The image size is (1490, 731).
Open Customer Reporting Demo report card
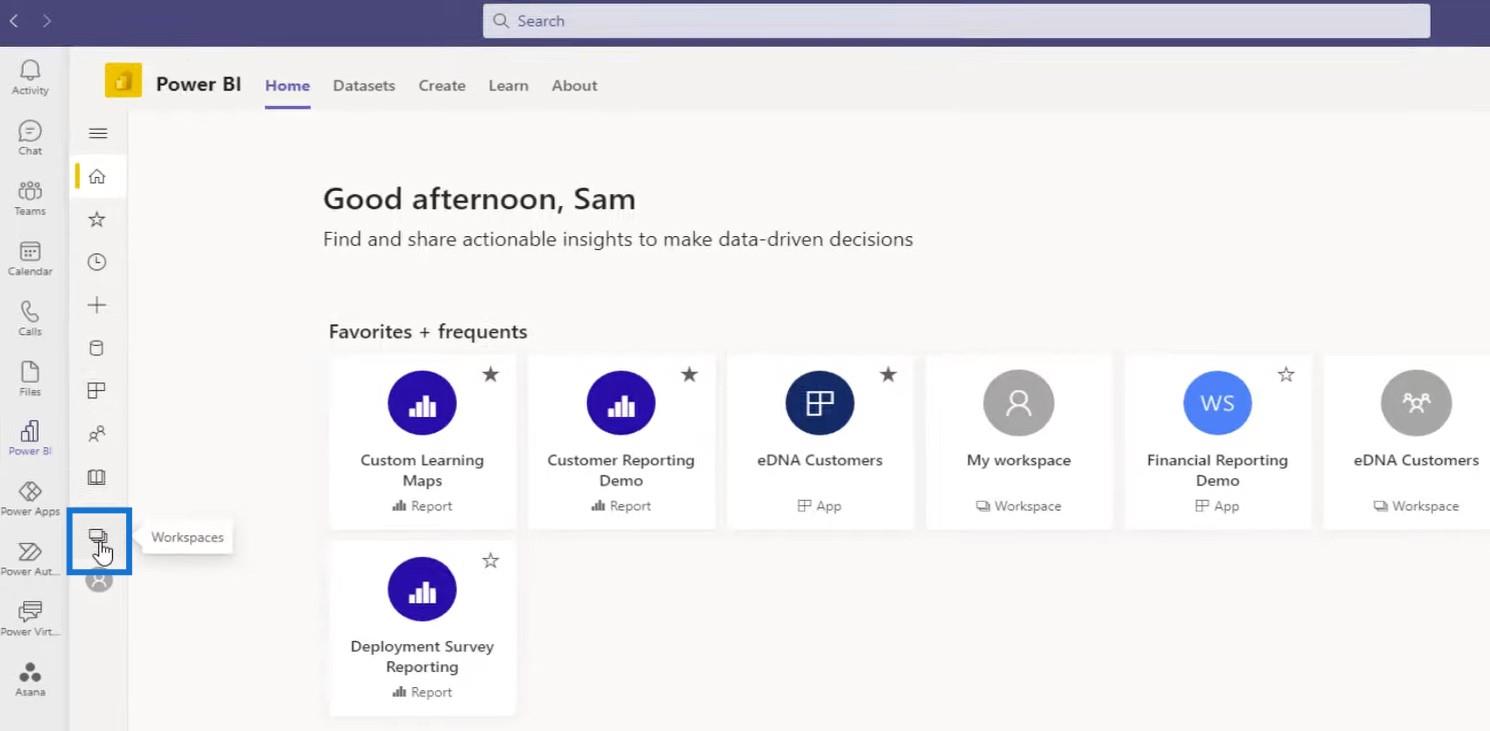(x=621, y=442)
